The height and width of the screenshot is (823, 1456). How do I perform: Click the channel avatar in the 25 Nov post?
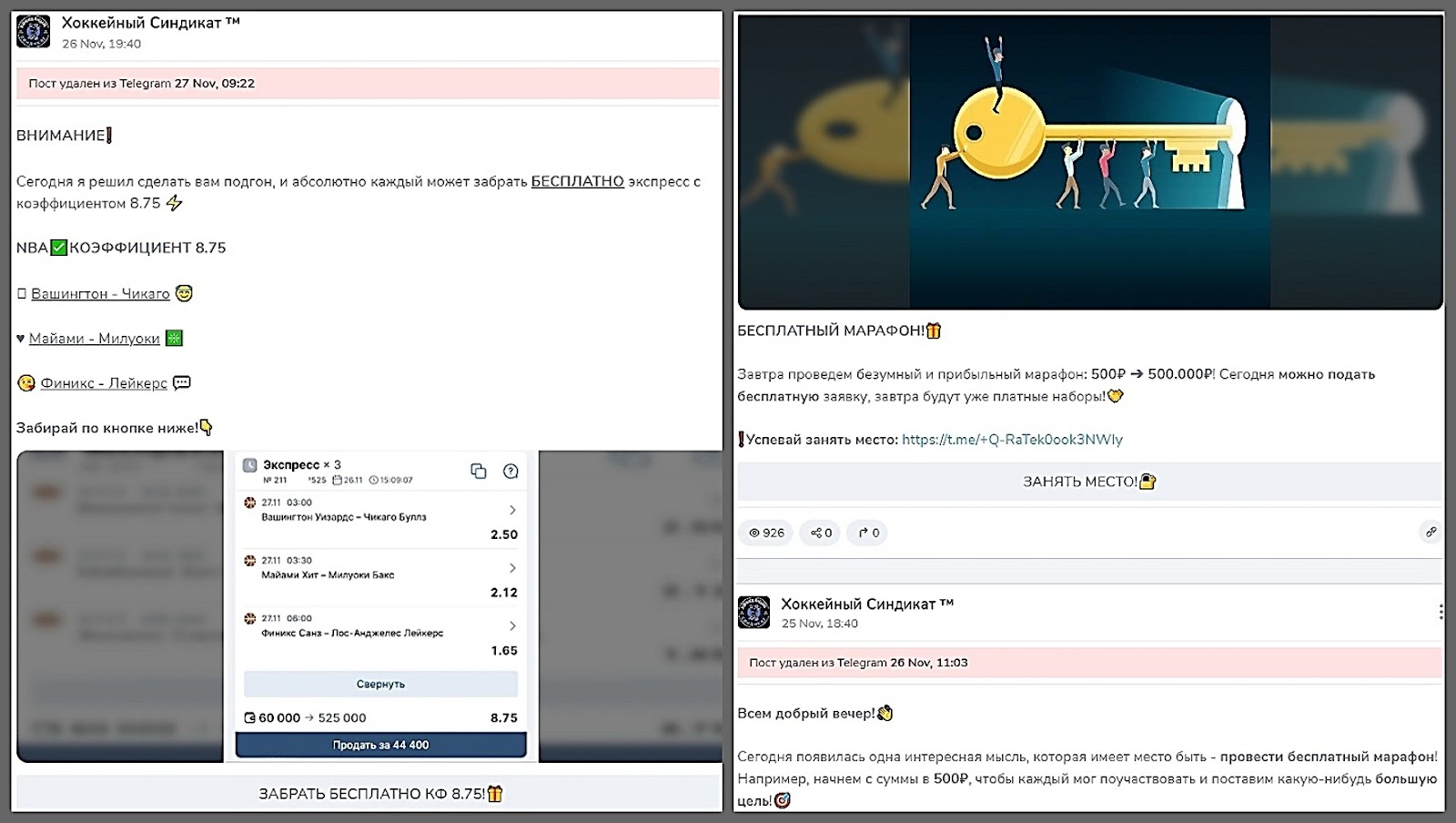(x=753, y=613)
